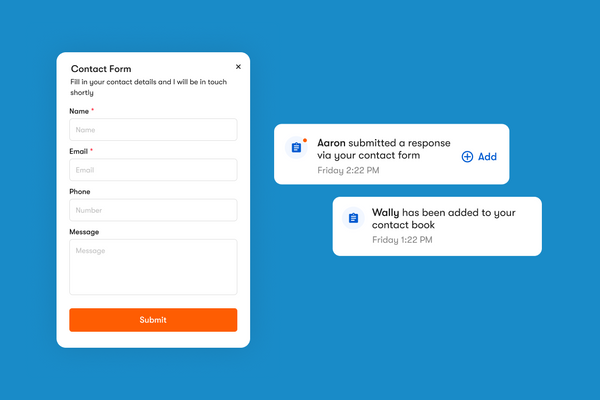Click the 'Friday 1:22 PM' timestamp
The width and height of the screenshot is (600, 400).
402,240
